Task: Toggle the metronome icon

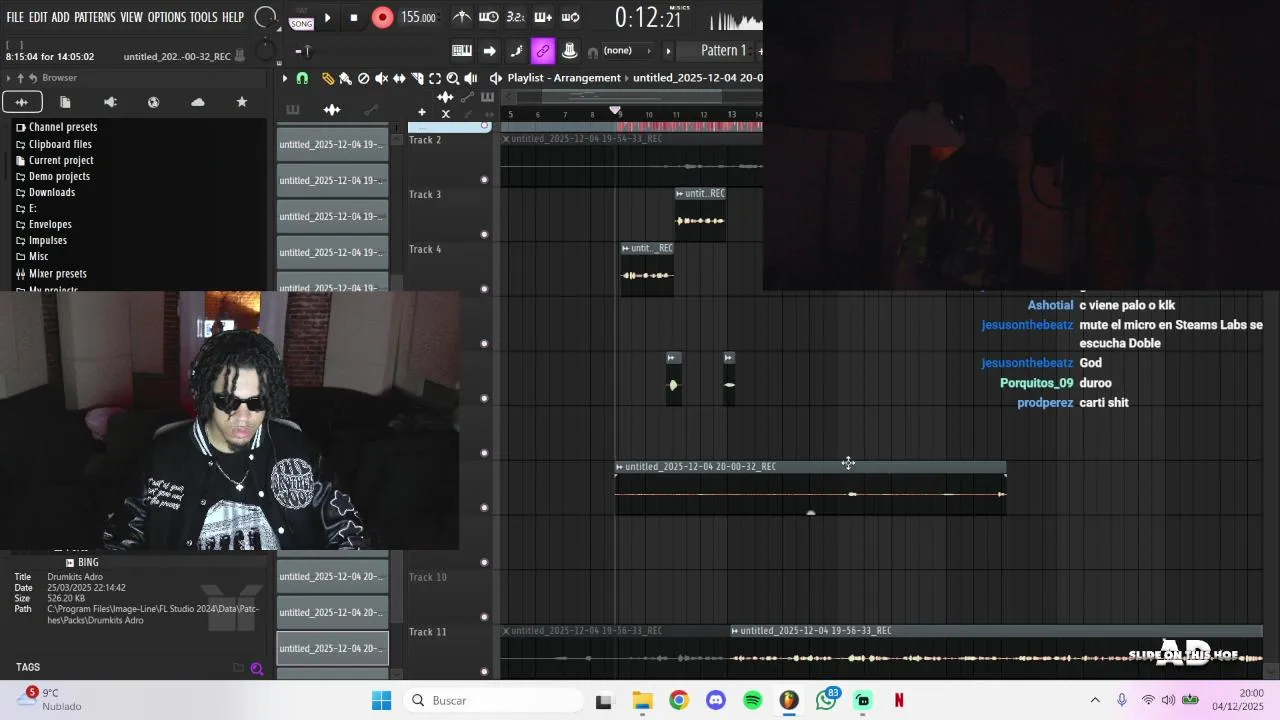Action: (462, 17)
